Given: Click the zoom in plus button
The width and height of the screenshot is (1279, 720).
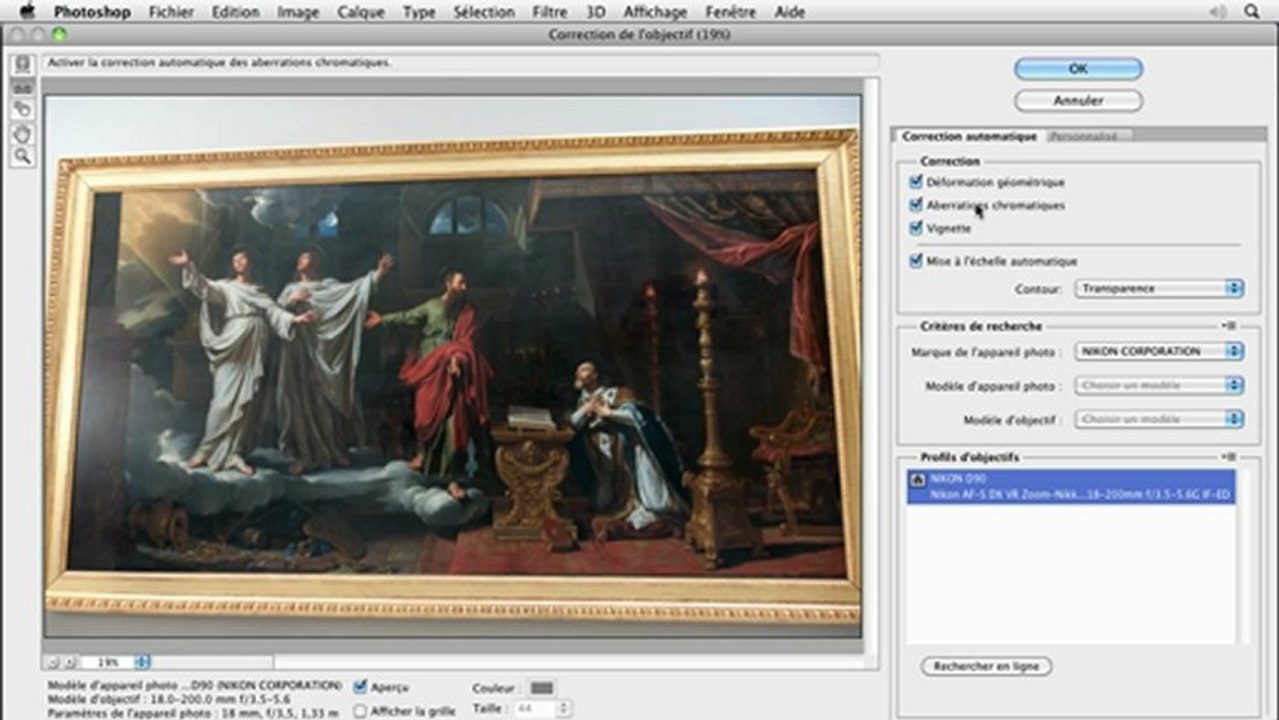Looking at the screenshot, I should (69, 662).
